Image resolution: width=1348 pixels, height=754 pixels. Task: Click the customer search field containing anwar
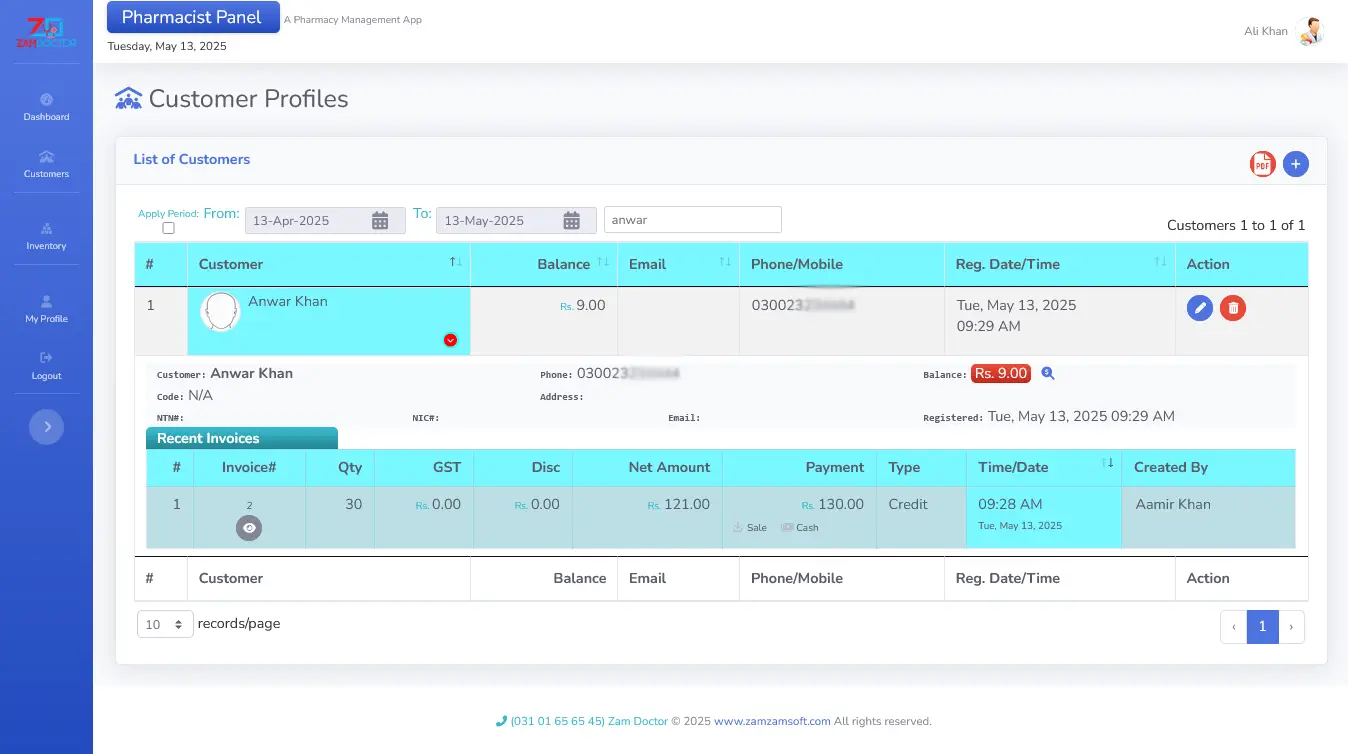[x=692, y=220]
